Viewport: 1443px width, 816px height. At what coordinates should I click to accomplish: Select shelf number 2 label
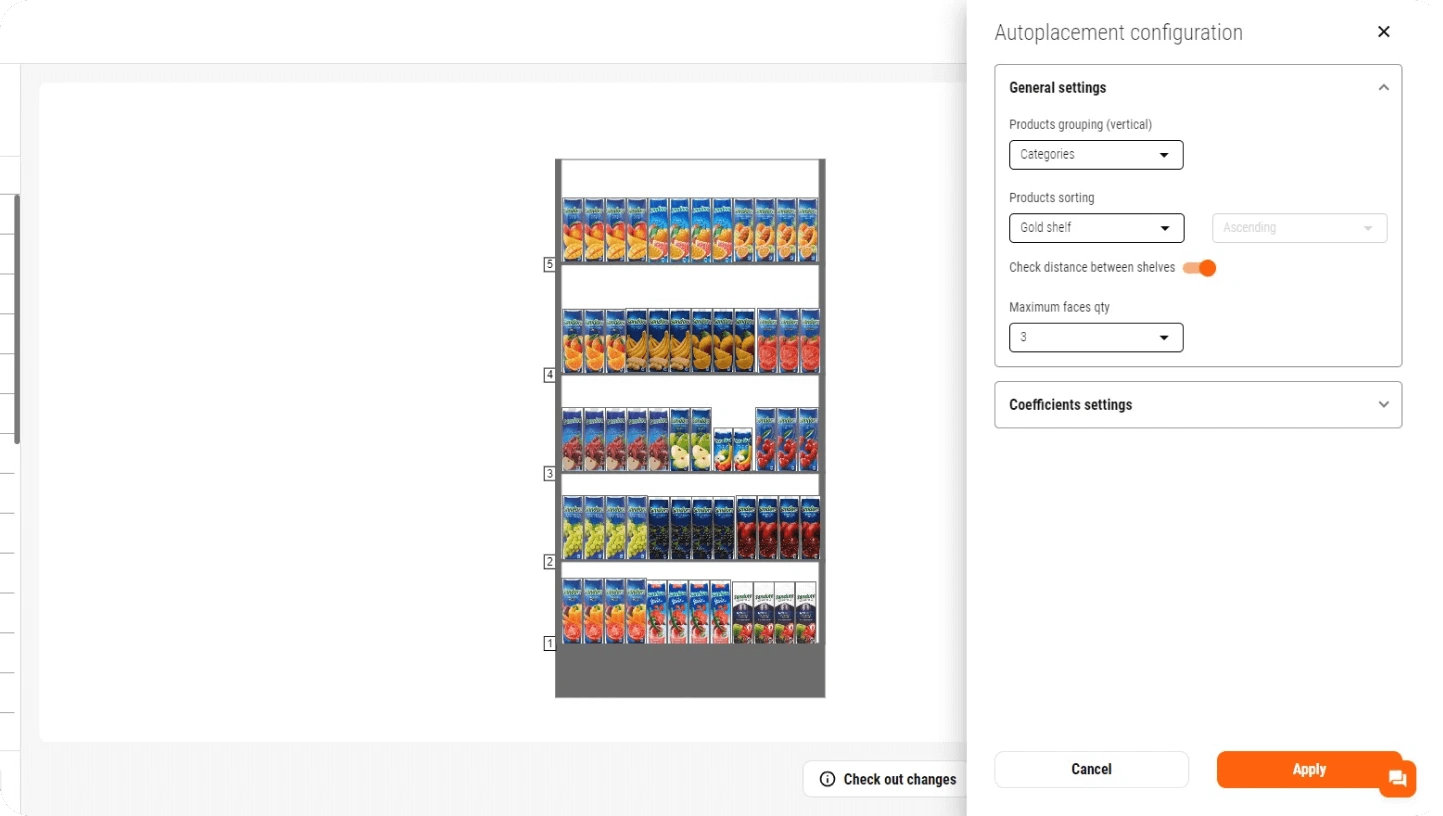point(549,562)
